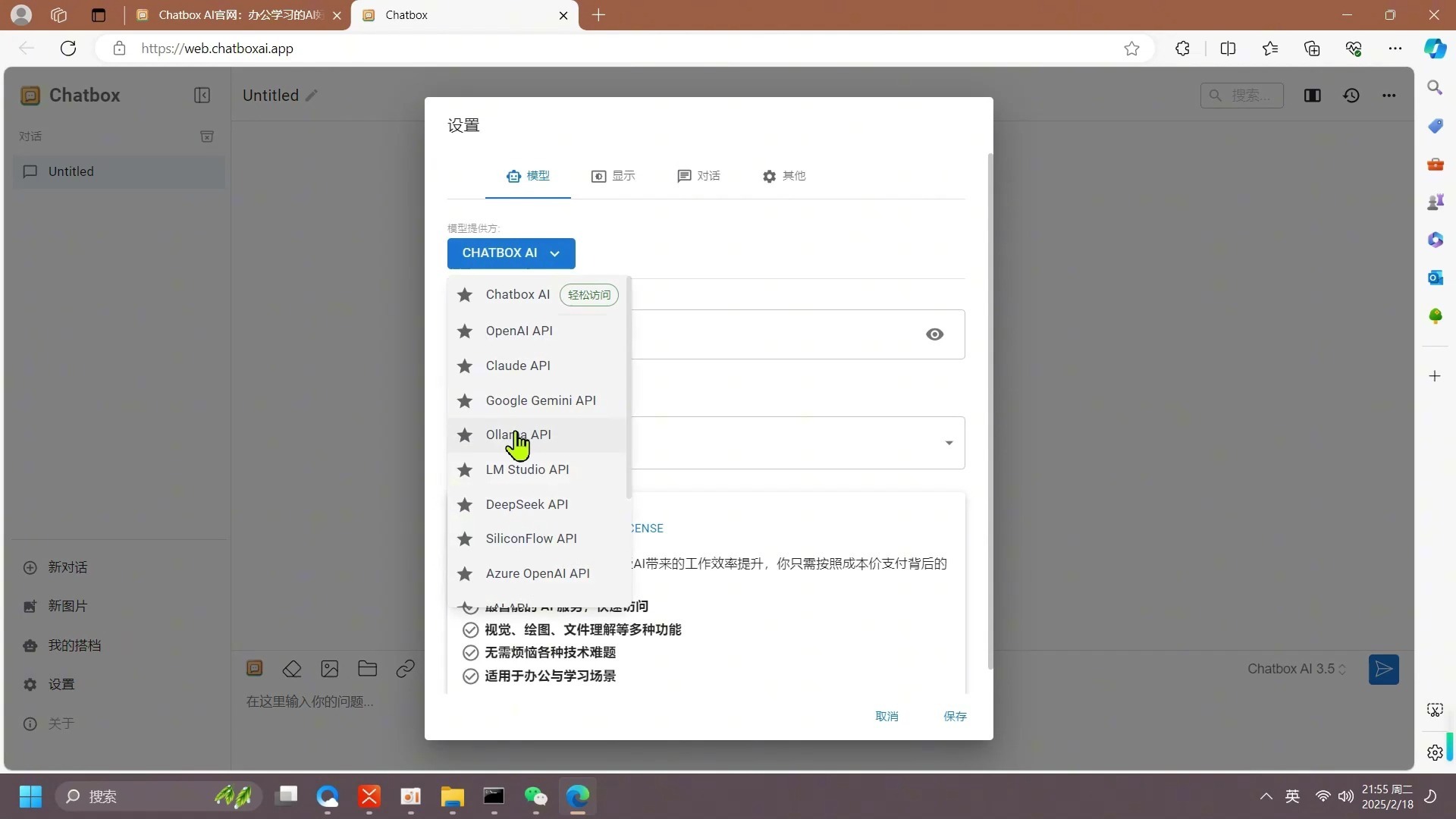
Task: Clear context with the eraser icon
Action: tap(293, 668)
